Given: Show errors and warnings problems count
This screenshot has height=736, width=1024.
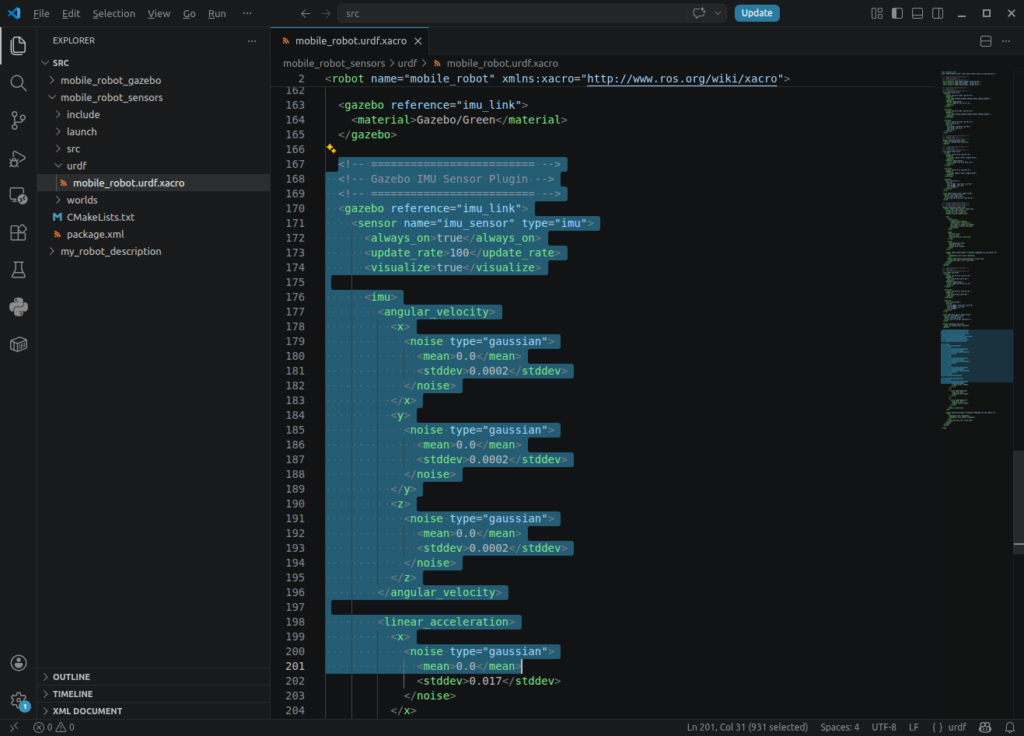Looking at the screenshot, I should pyautogui.click(x=54, y=727).
